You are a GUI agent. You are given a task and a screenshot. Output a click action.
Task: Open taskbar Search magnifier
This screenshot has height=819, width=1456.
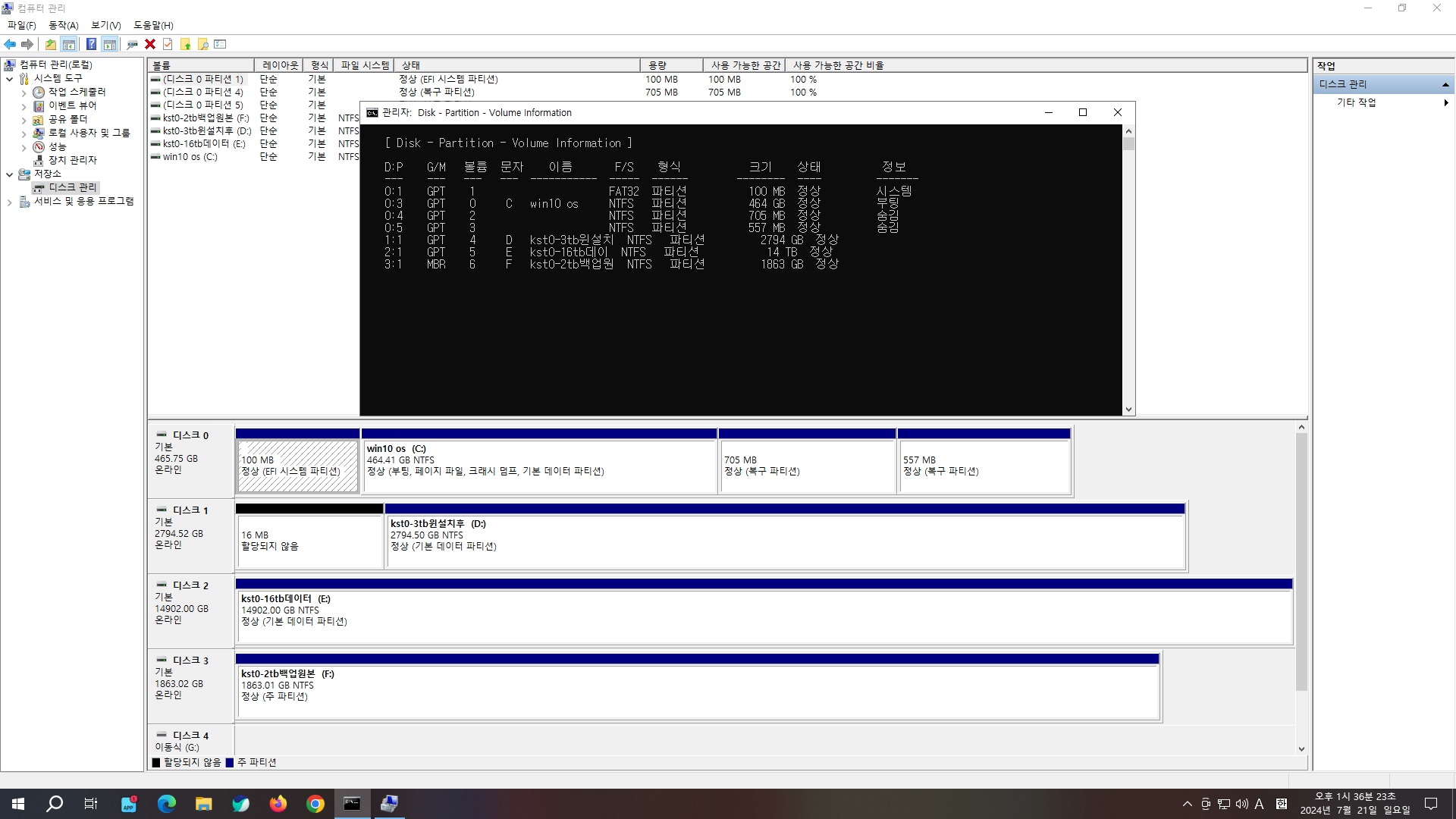click(x=55, y=804)
